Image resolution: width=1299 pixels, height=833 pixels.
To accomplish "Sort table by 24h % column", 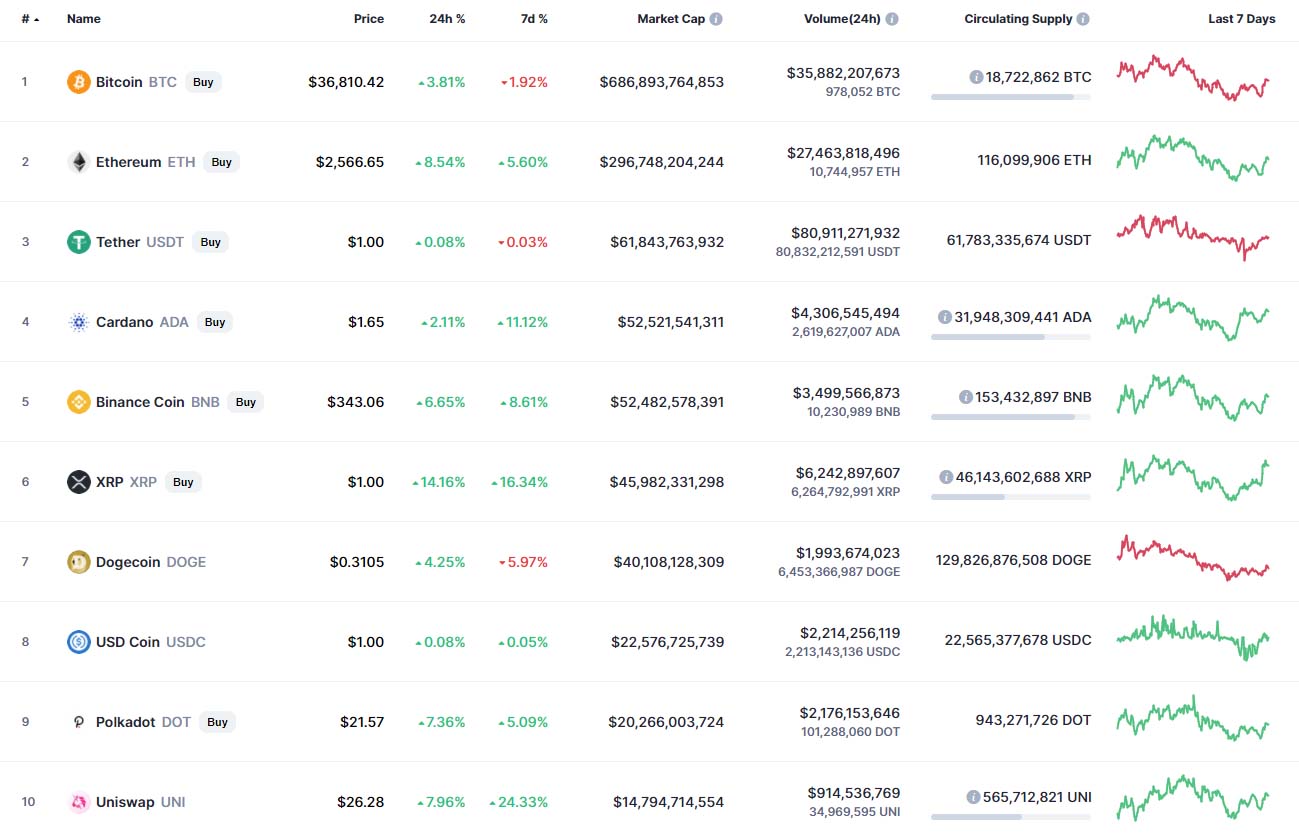I will click(448, 19).
